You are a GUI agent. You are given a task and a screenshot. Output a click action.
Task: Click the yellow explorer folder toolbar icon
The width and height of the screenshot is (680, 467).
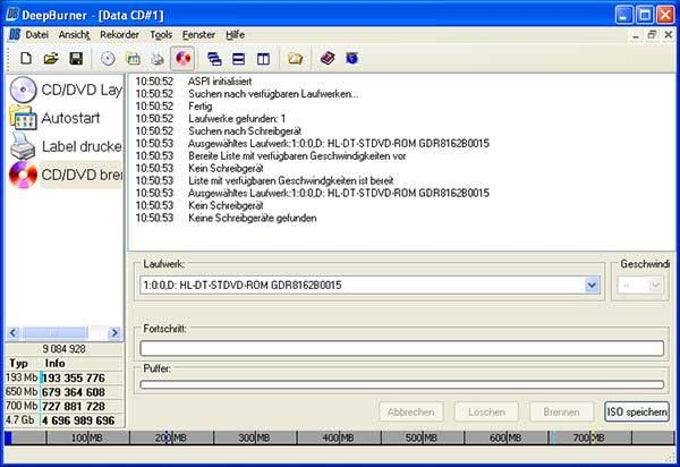tap(295, 58)
